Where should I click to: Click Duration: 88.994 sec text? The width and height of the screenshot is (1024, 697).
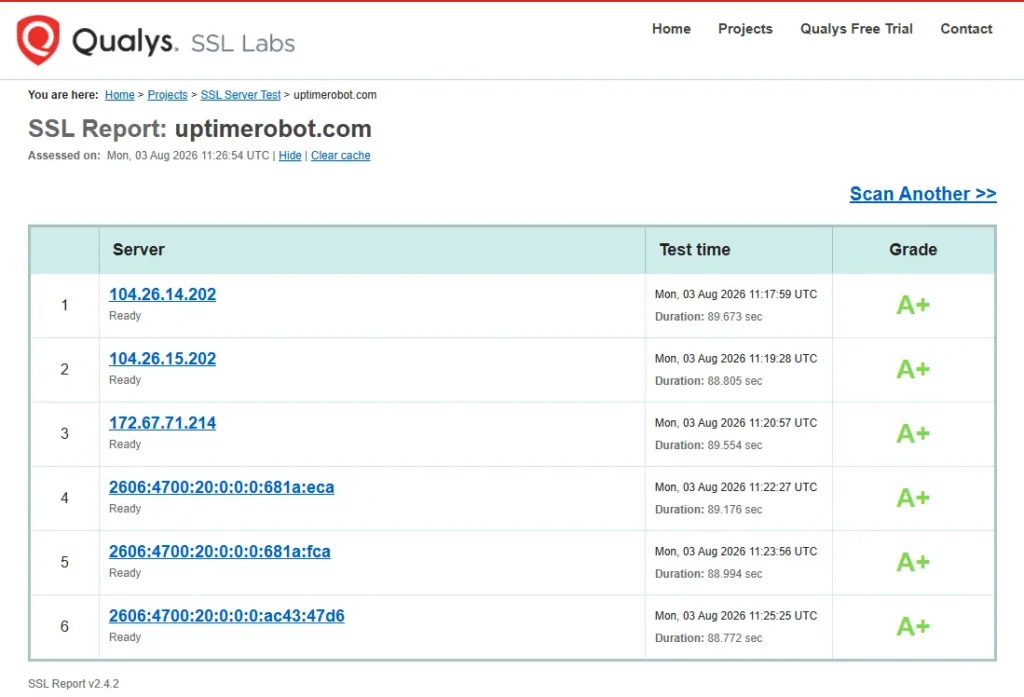[x=709, y=574]
